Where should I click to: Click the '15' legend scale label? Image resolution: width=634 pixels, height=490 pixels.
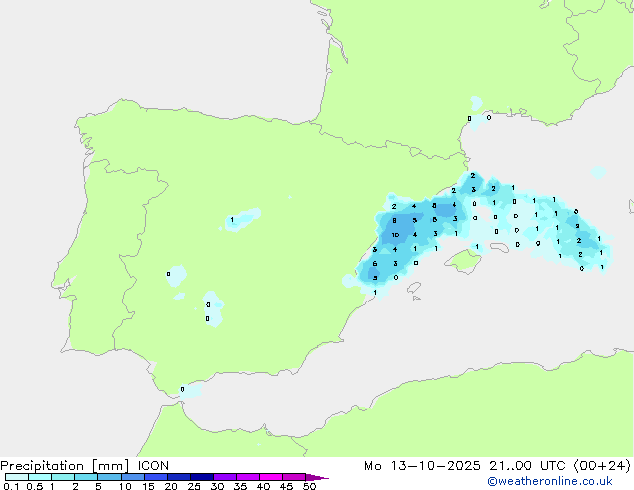(148, 486)
